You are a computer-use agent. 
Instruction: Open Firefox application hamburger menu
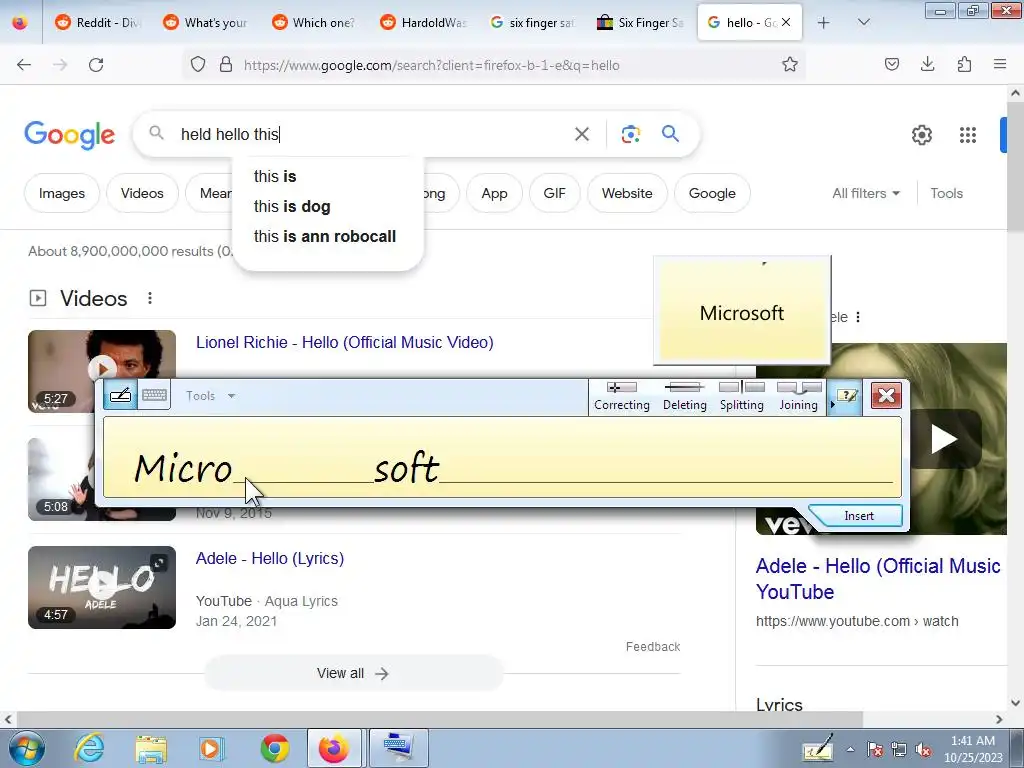[1000, 64]
